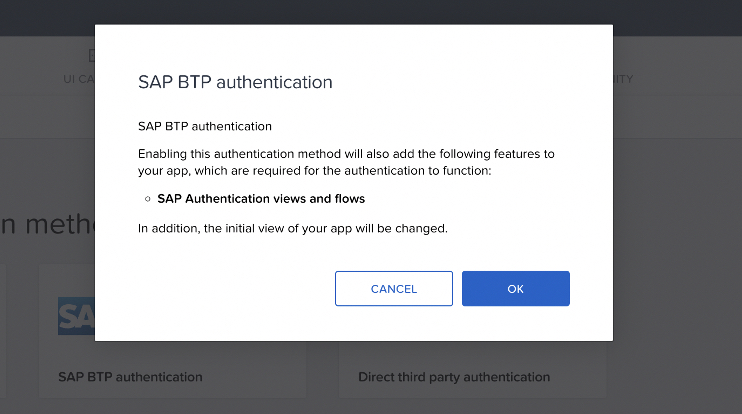Viewport: 742px width, 414px height.
Task: Select the Direct third party authentication card
Action: coord(454,377)
